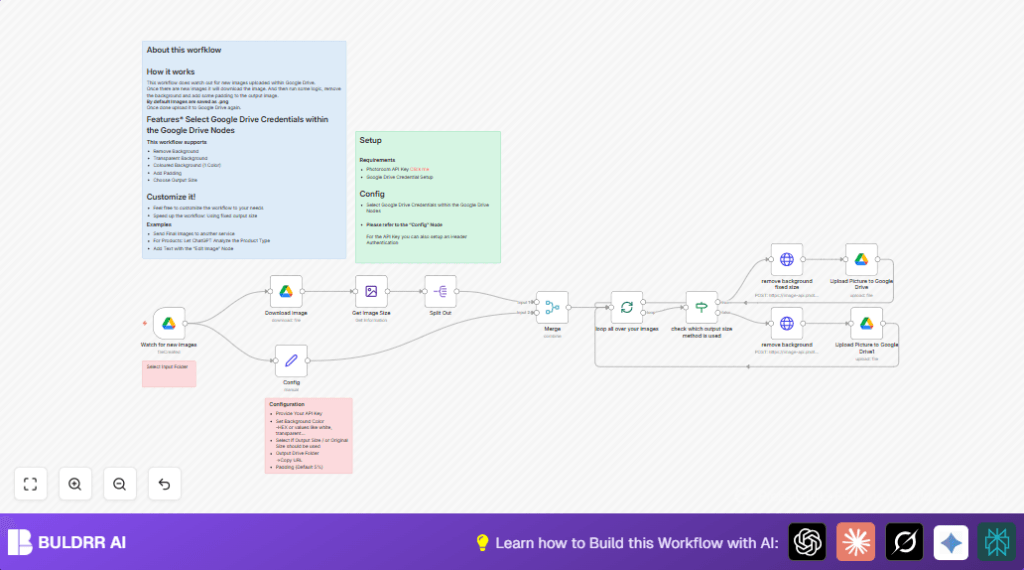Follow the 'Click me' Photoroom API key link
The image size is (1024, 570).
pyautogui.click(x=419, y=169)
